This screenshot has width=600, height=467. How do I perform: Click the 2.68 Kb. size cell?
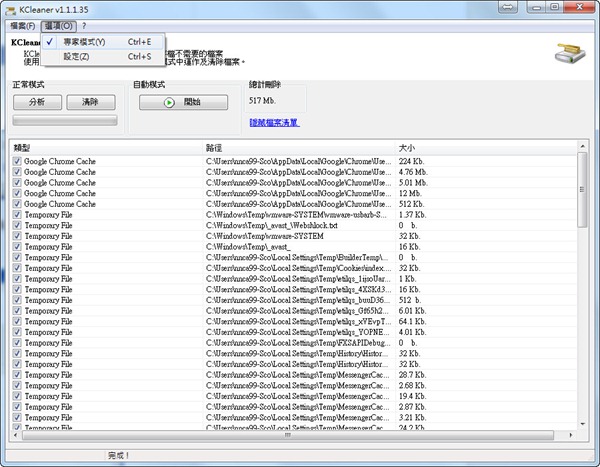click(412, 386)
